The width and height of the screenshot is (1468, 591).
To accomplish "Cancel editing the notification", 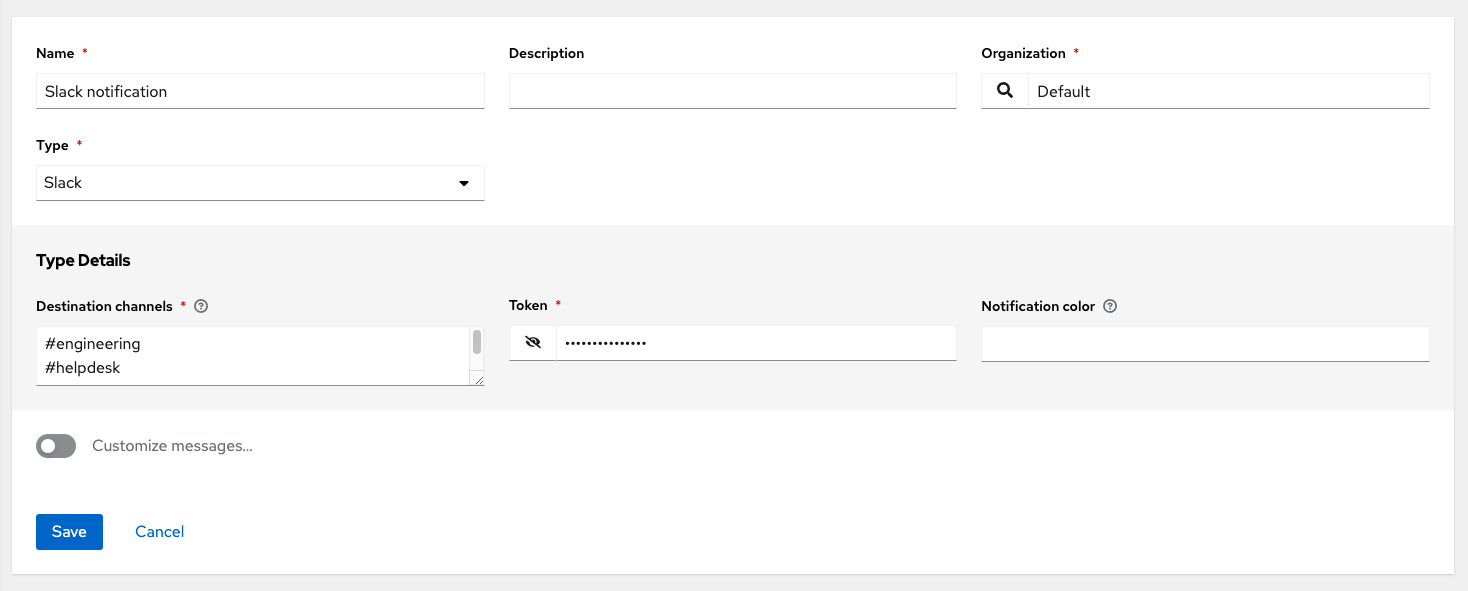I will (x=158, y=531).
